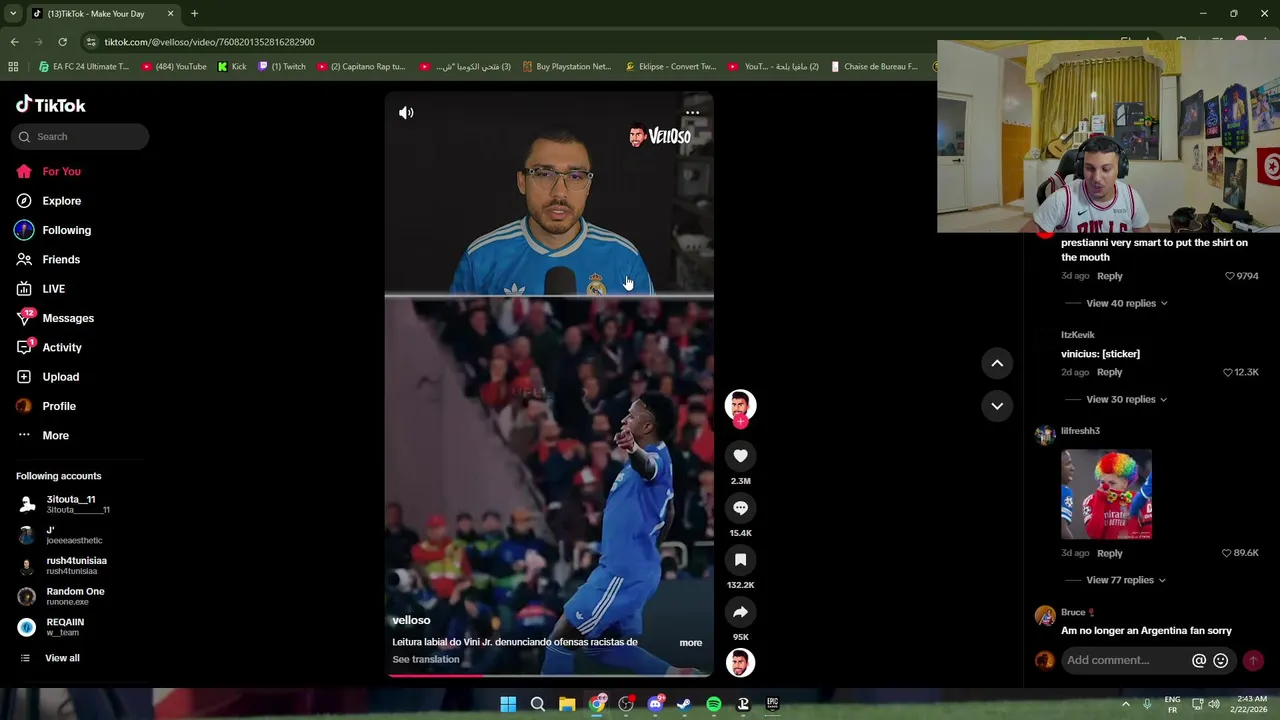Open the emoji picker in comment box
This screenshot has width=1280, height=720.
coord(1220,660)
